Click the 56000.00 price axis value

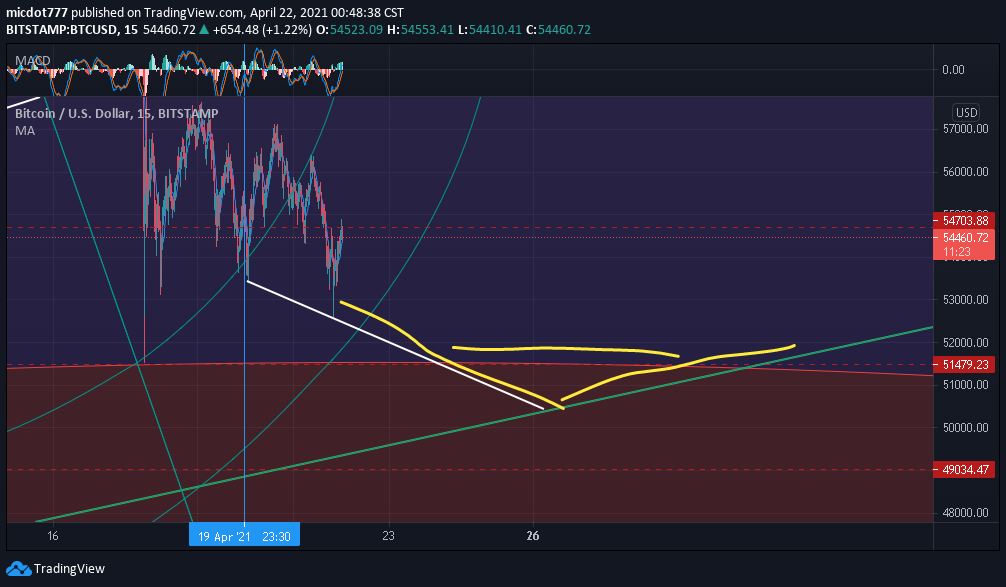tap(965, 172)
